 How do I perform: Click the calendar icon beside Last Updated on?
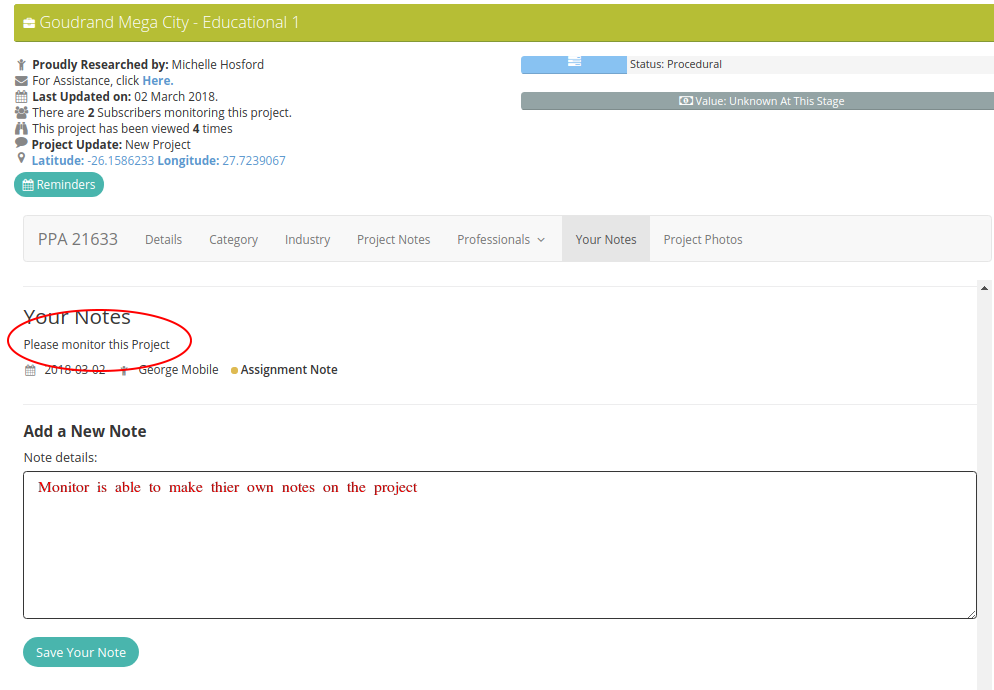click(x=22, y=96)
